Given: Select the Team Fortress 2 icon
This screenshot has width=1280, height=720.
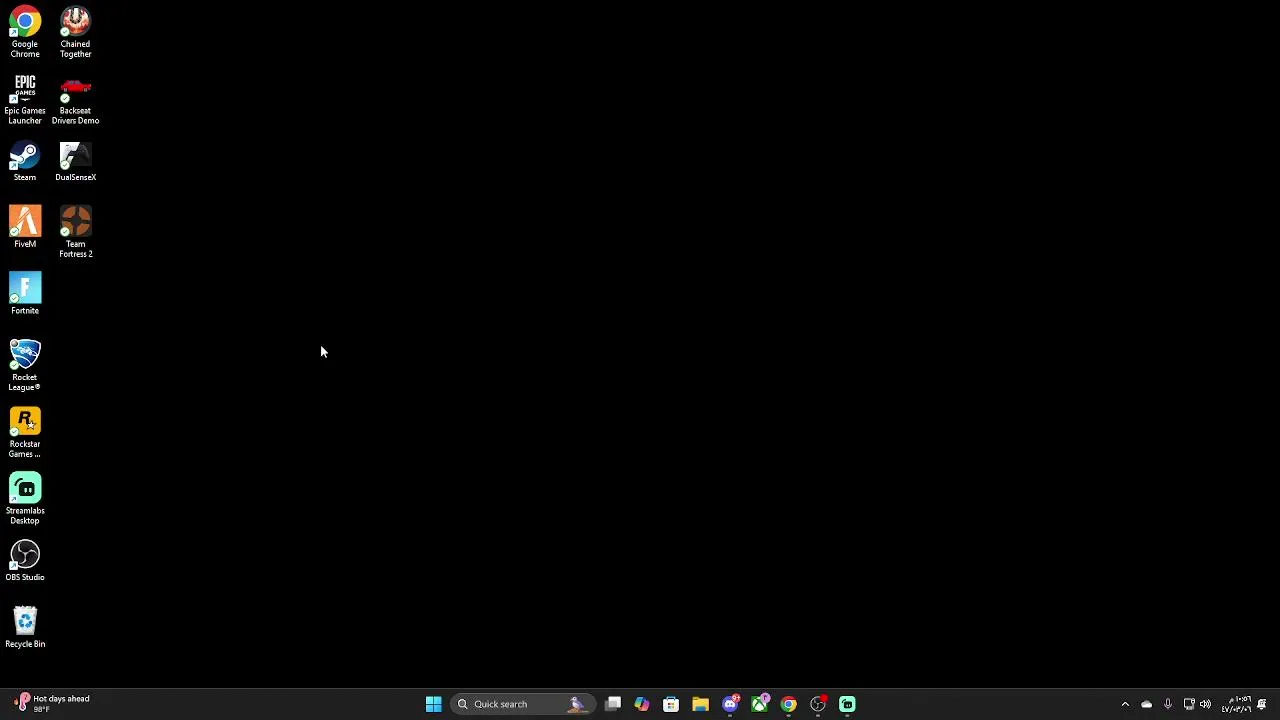Looking at the screenshot, I should tap(75, 233).
